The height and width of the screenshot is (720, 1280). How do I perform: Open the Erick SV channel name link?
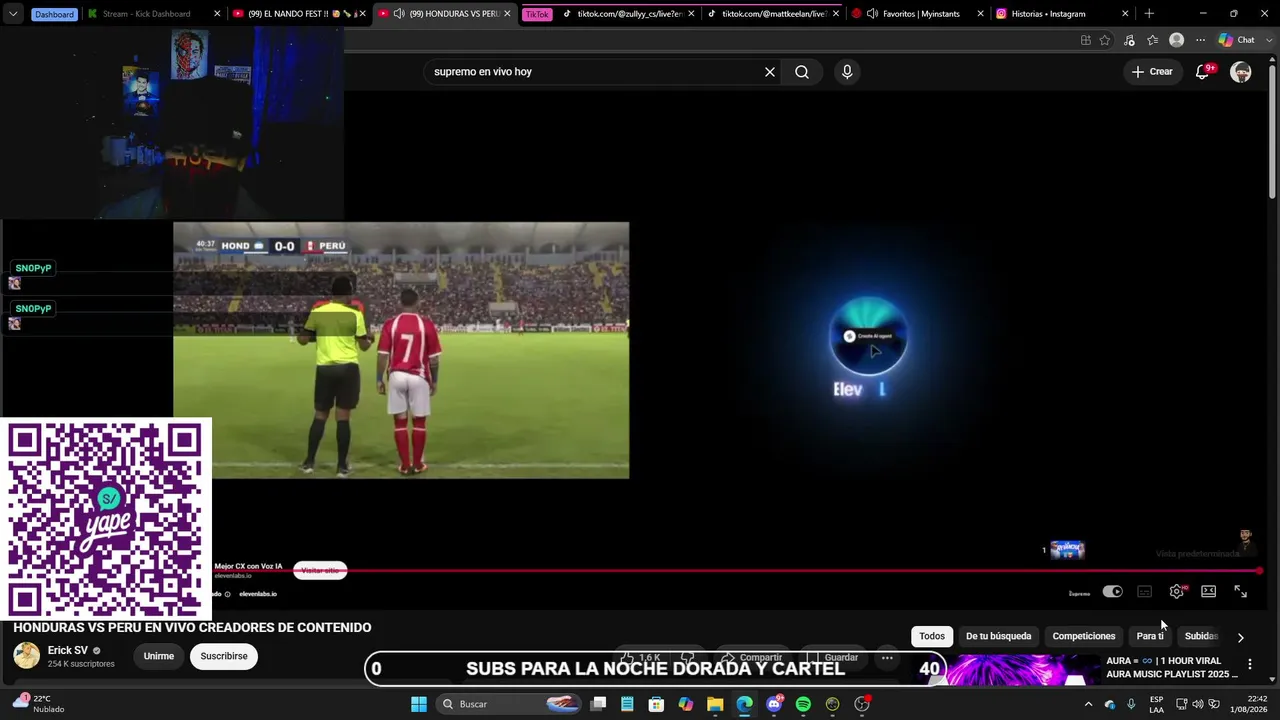tap(68, 650)
